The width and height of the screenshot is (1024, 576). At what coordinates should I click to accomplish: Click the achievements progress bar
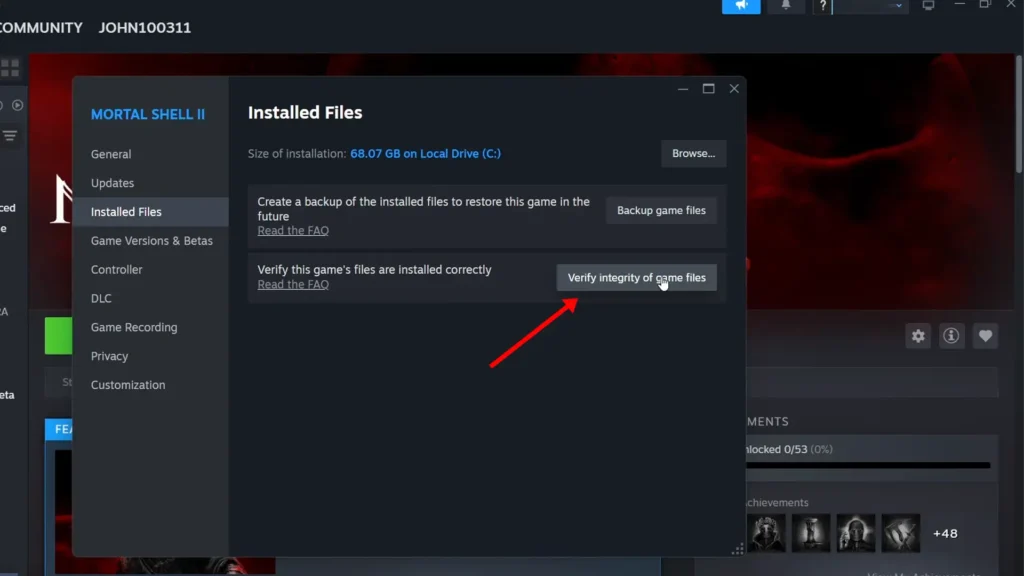coord(869,466)
